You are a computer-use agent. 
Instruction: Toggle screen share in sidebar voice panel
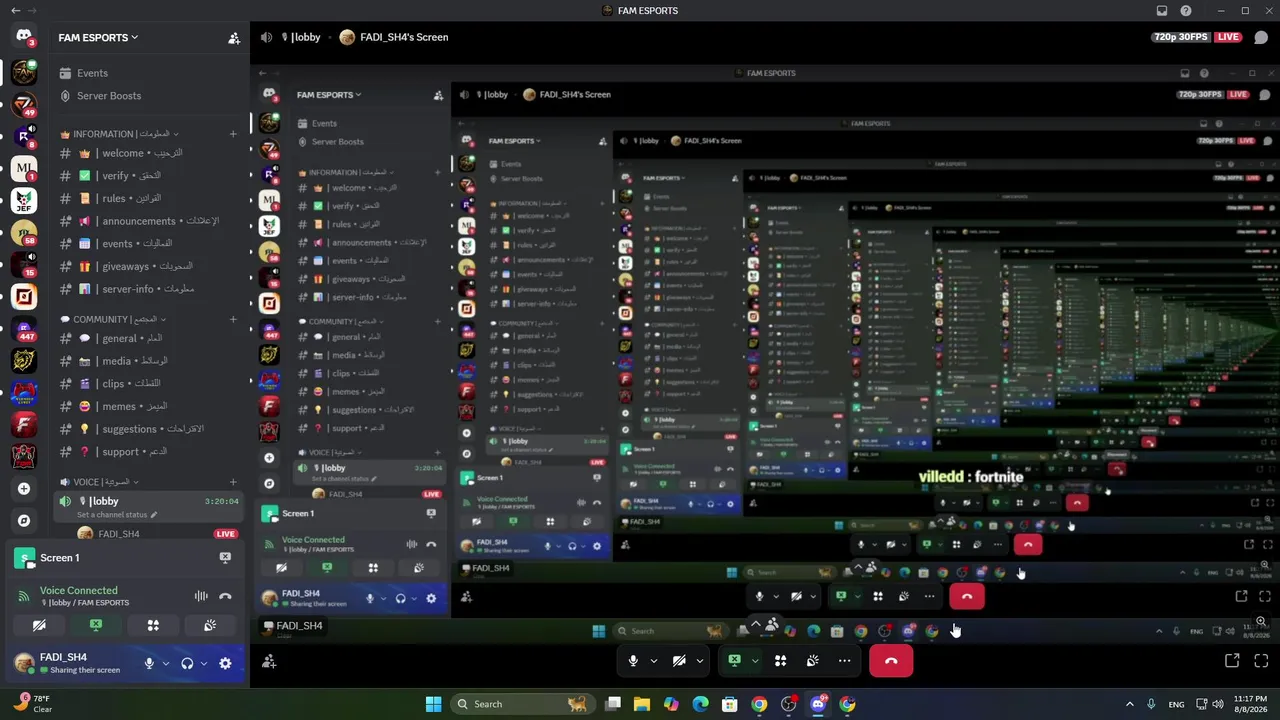[x=96, y=625]
